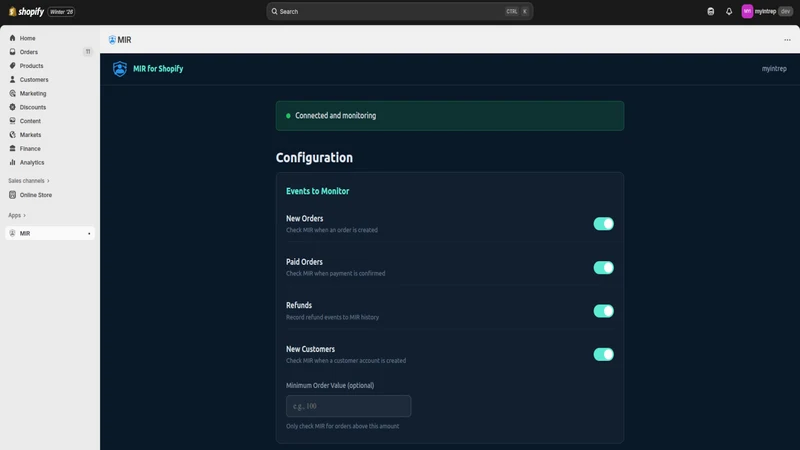This screenshot has height=450, width=800.
Task: Click the MIR shield logo in header
Action: pos(120,69)
